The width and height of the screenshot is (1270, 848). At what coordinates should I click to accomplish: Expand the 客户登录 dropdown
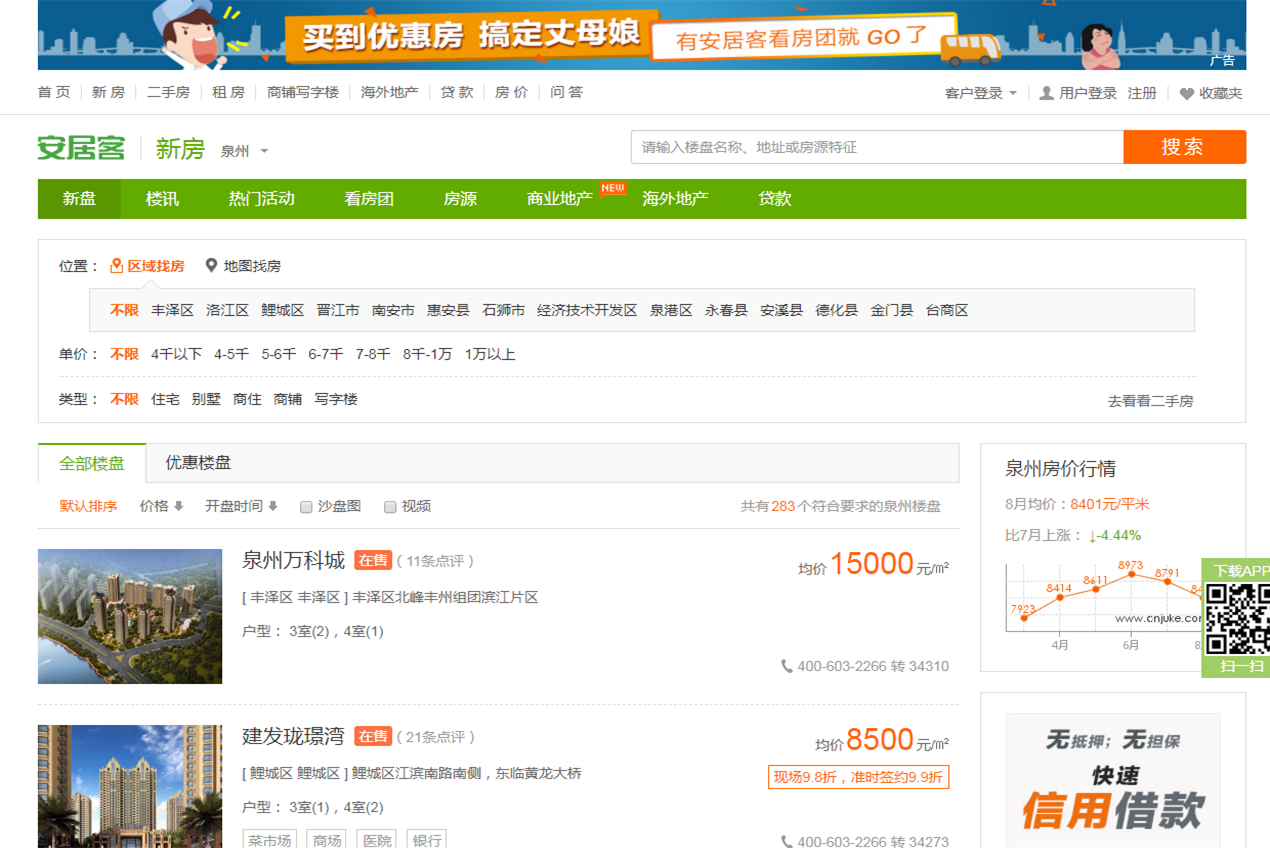980,93
